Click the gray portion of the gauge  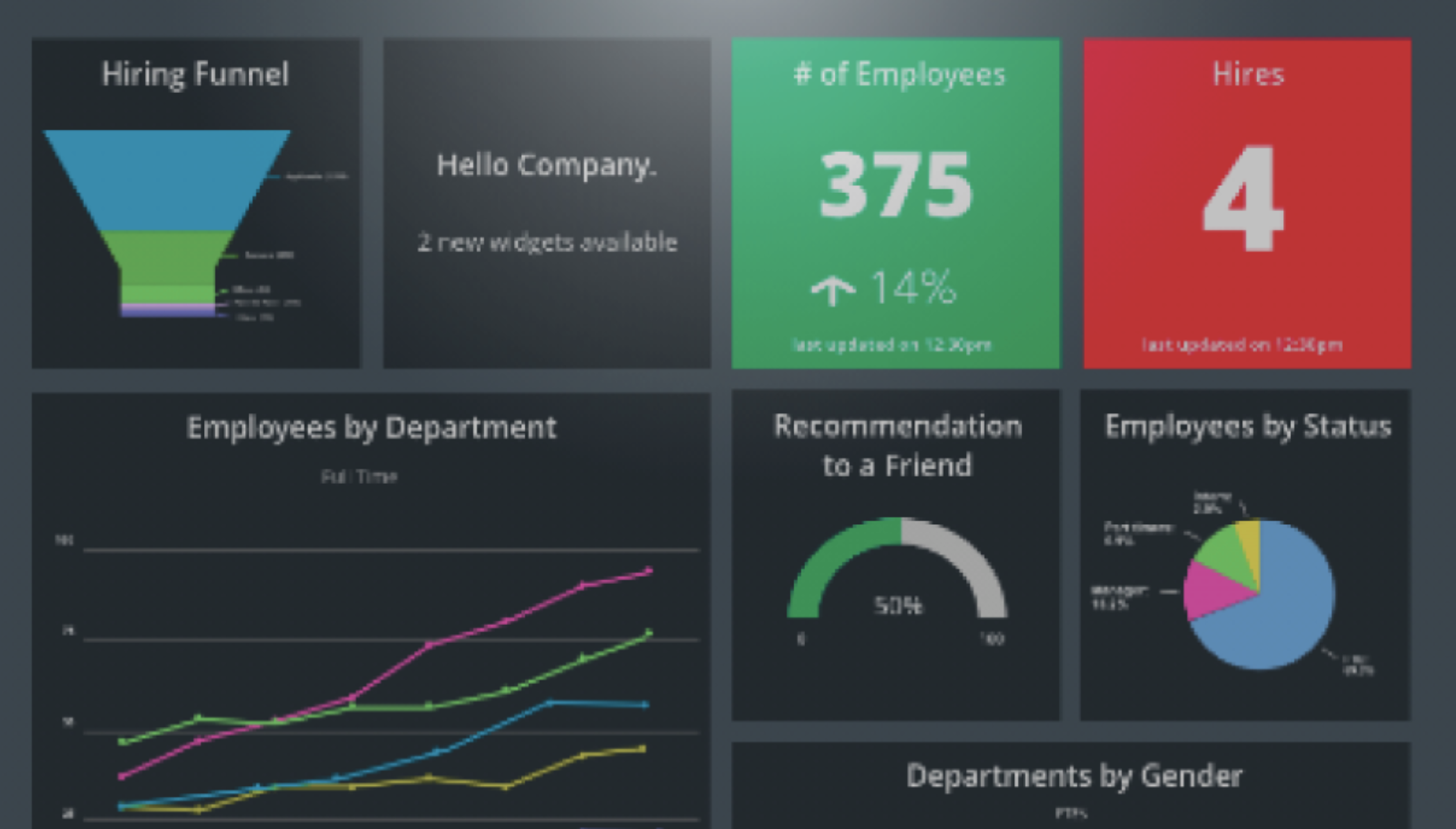pyautogui.click(x=968, y=559)
